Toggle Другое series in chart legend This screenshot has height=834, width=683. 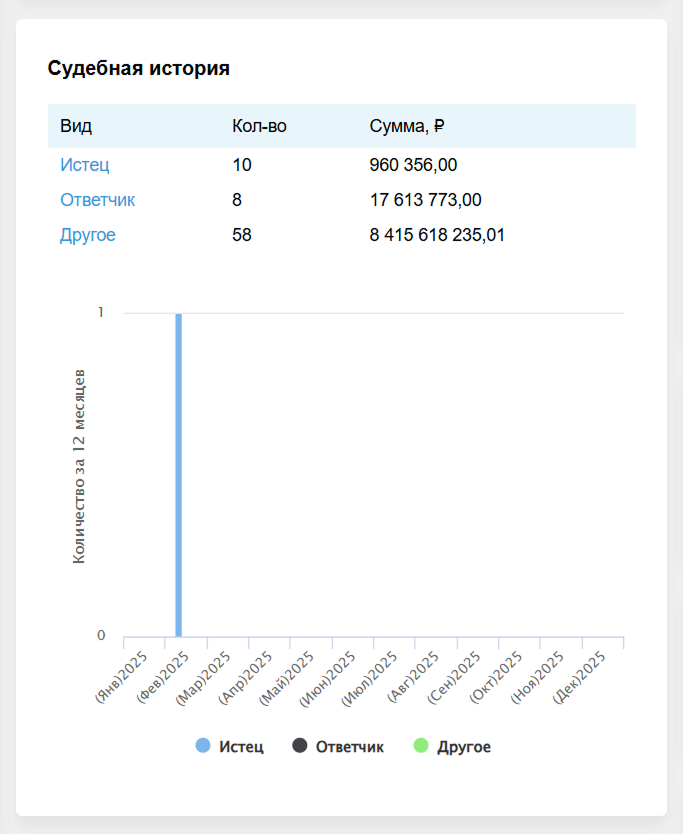tap(463, 747)
